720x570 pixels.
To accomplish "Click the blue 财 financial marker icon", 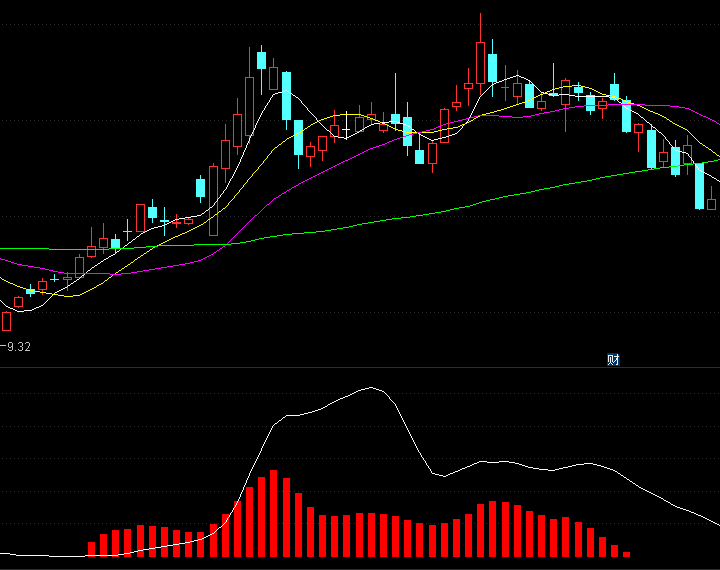I will 613,360.
